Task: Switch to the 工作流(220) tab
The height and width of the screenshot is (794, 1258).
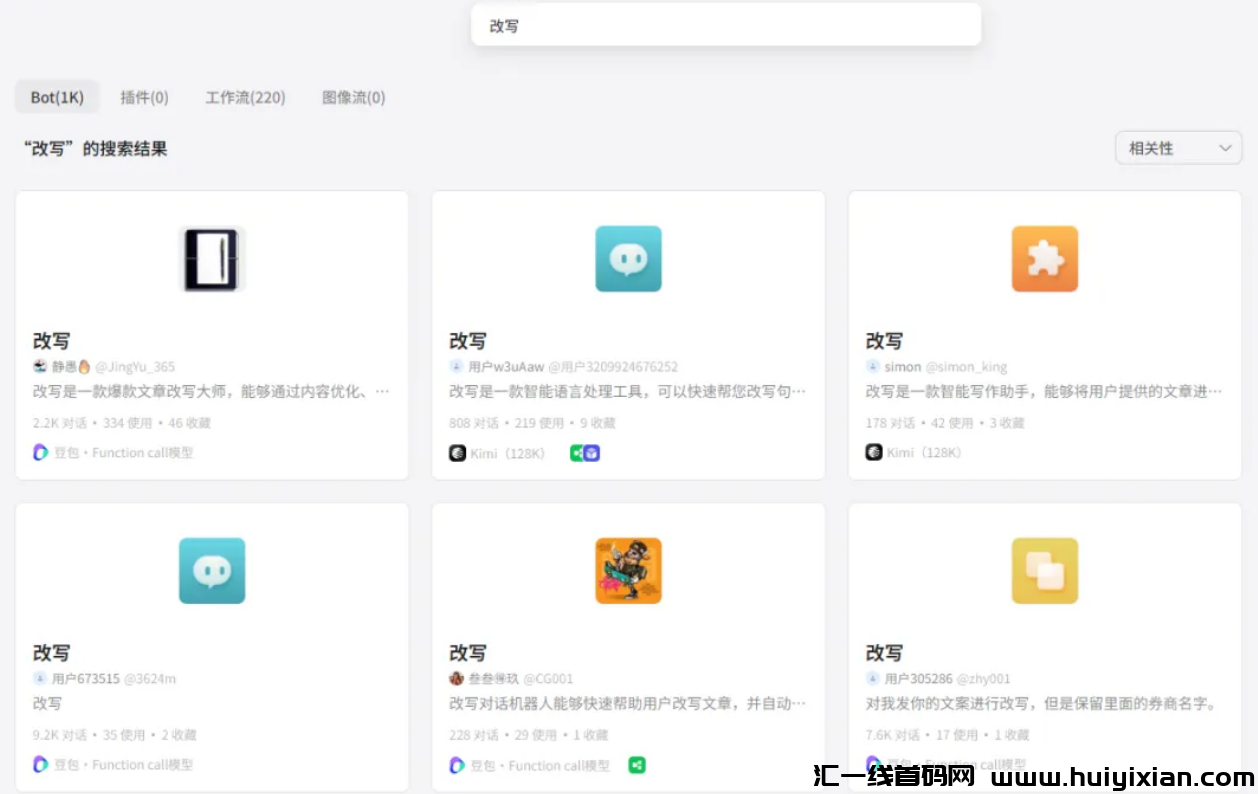Action: point(245,97)
